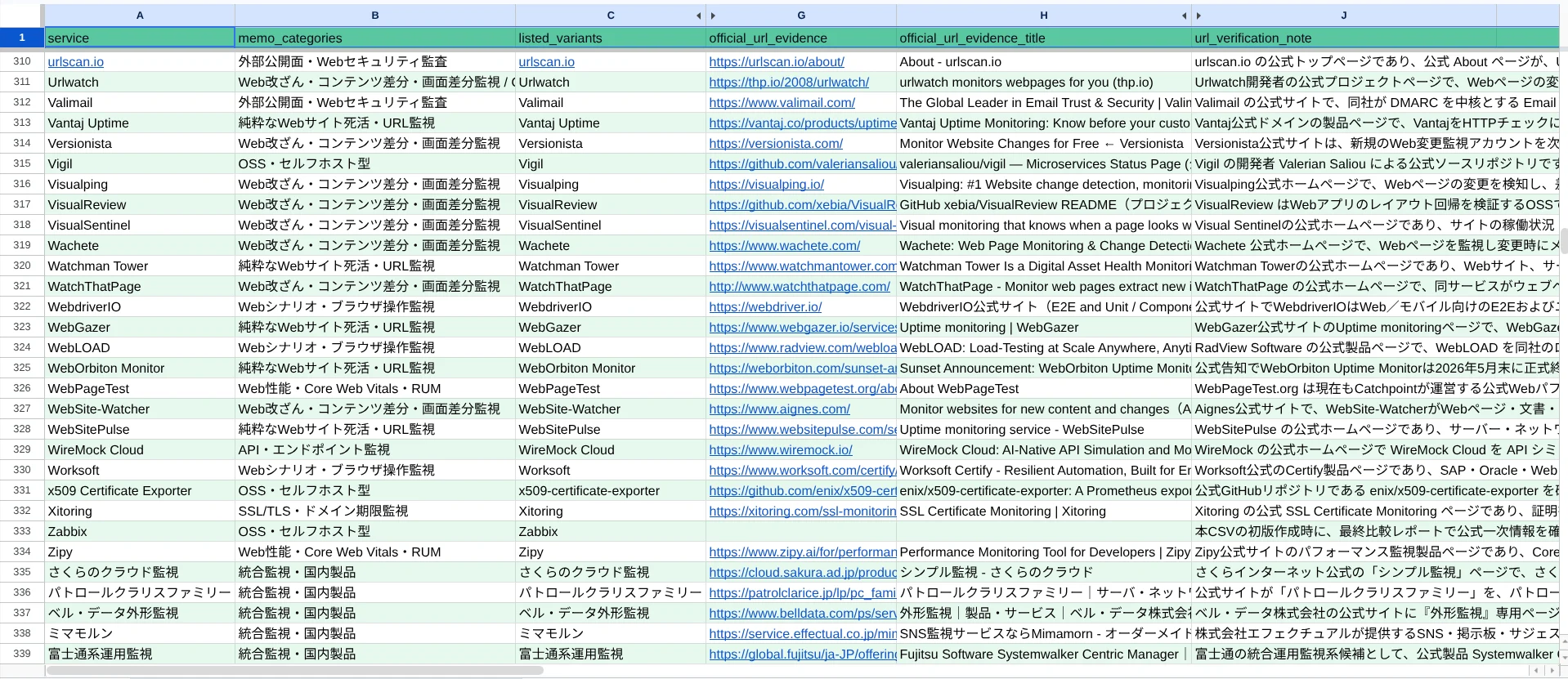Select row 1 header number
The image size is (1568, 679).
click(x=22, y=38)
